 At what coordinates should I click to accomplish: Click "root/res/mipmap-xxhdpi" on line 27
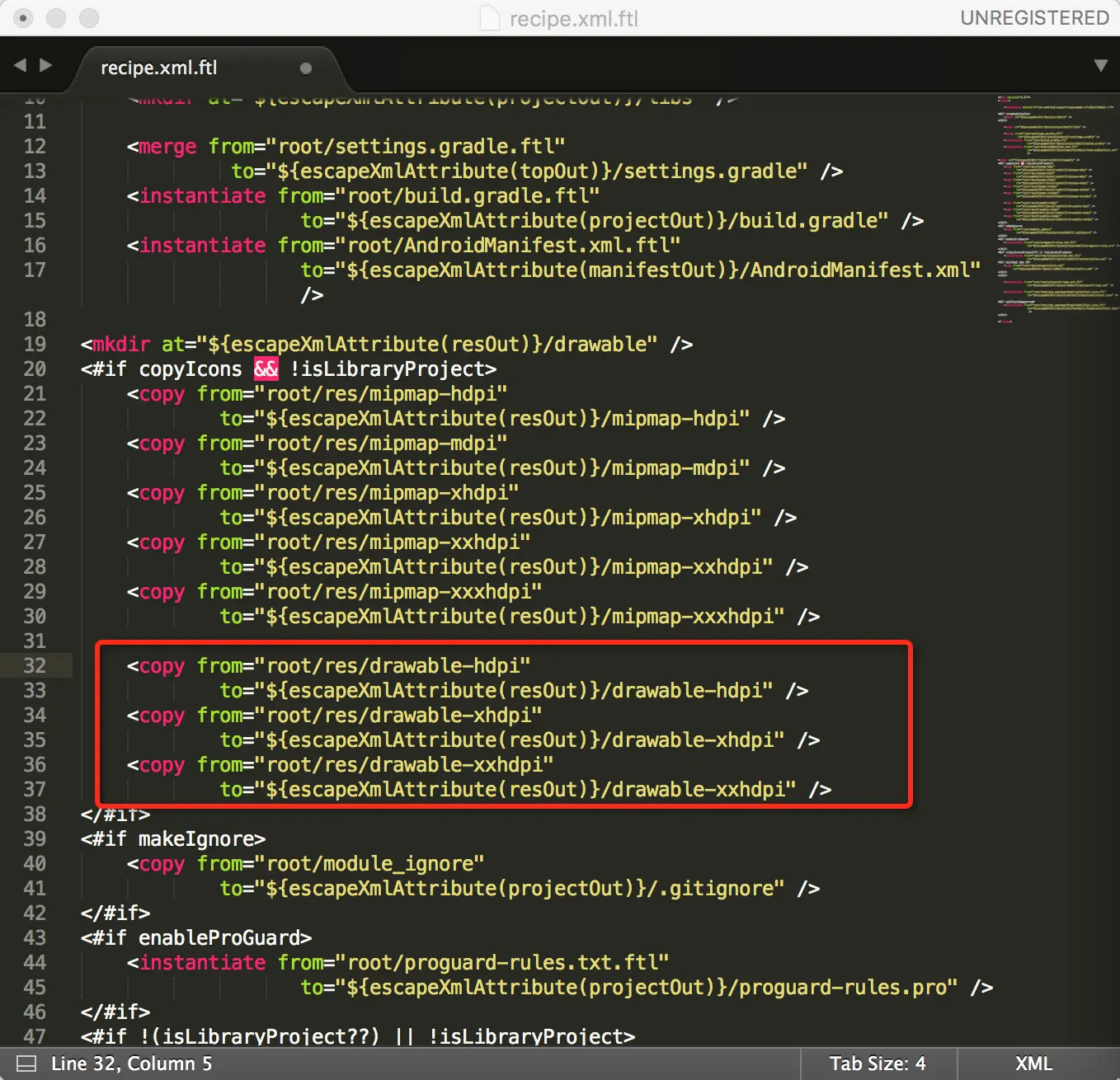click(x=393, y=542)
